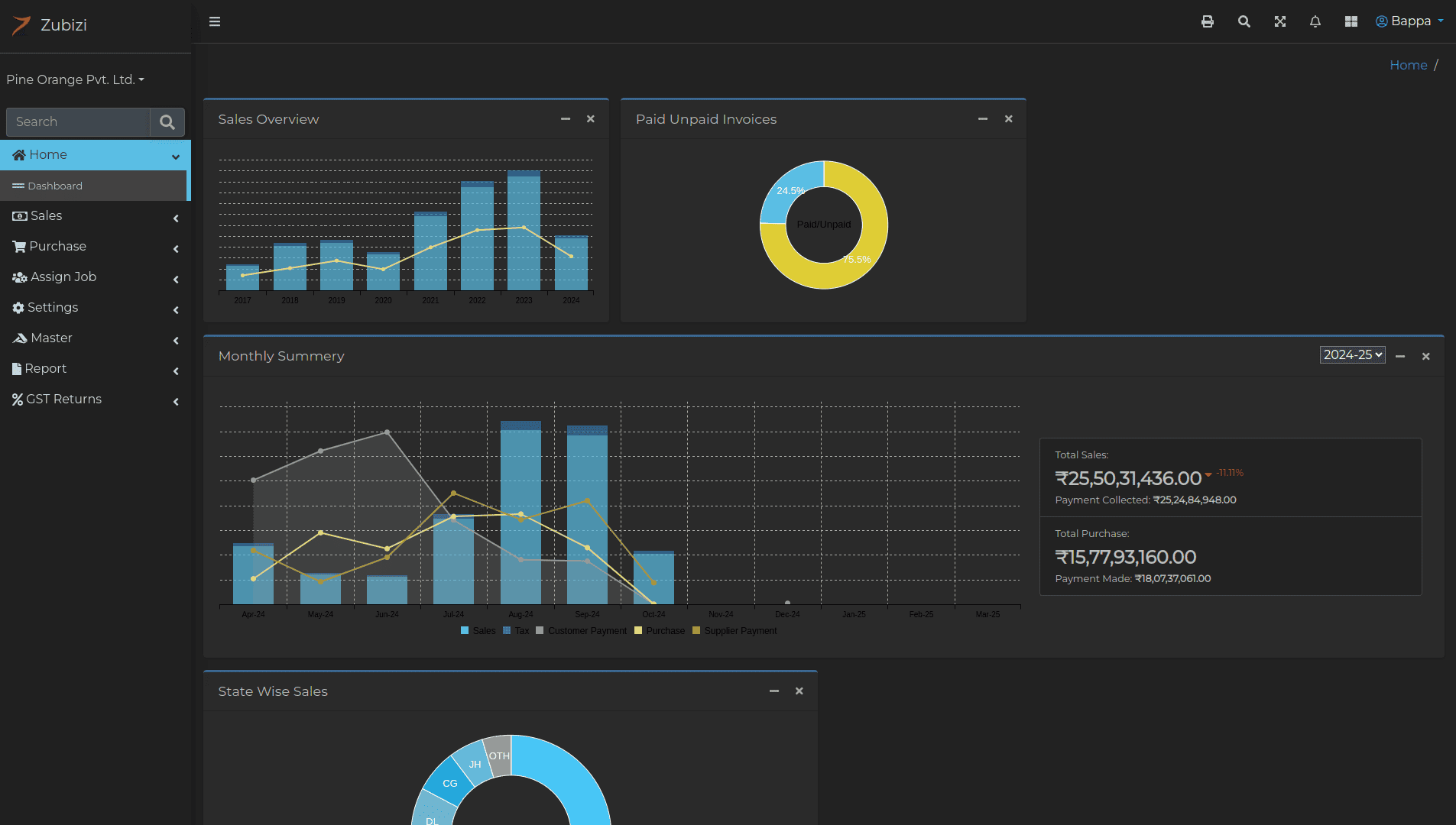
Task: Open the notifications bell
Action: pyautogui.click(x=1315, y=21)
